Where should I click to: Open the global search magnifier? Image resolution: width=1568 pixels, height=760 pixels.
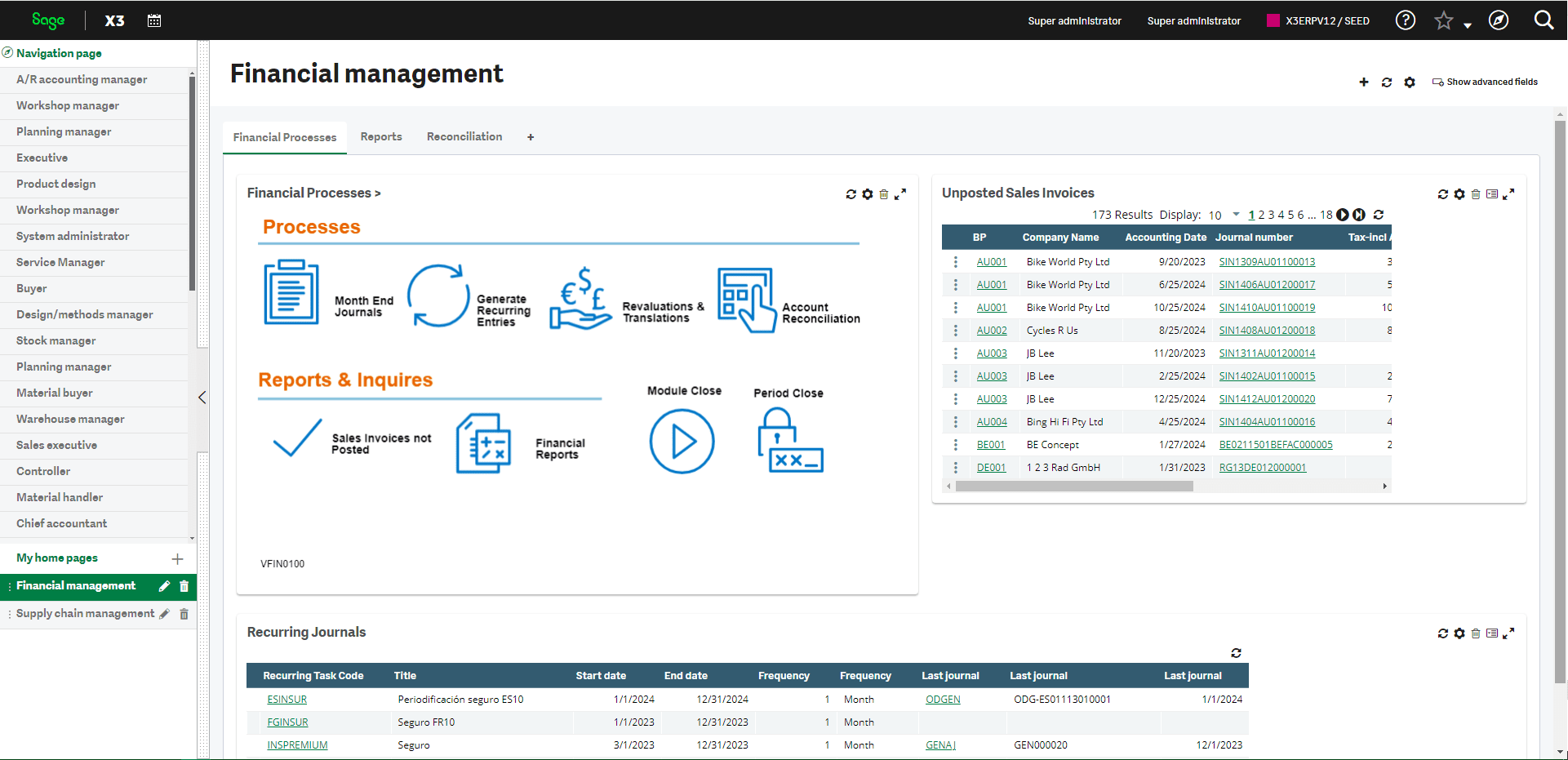click(1544, 20)
